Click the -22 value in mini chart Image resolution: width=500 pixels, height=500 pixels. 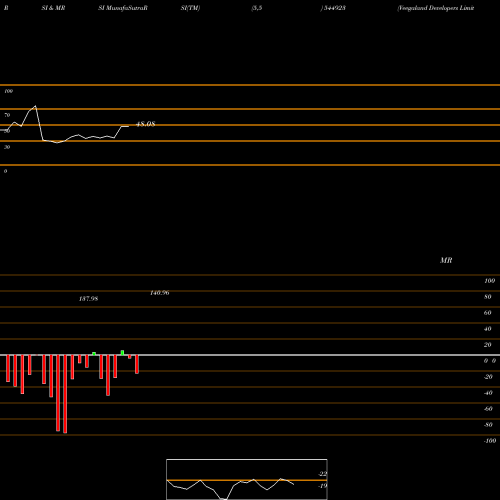322,474
